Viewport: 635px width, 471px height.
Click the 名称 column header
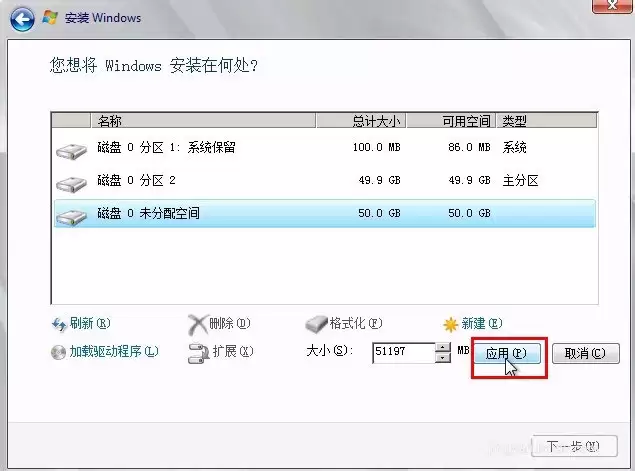tap(203, 121)
